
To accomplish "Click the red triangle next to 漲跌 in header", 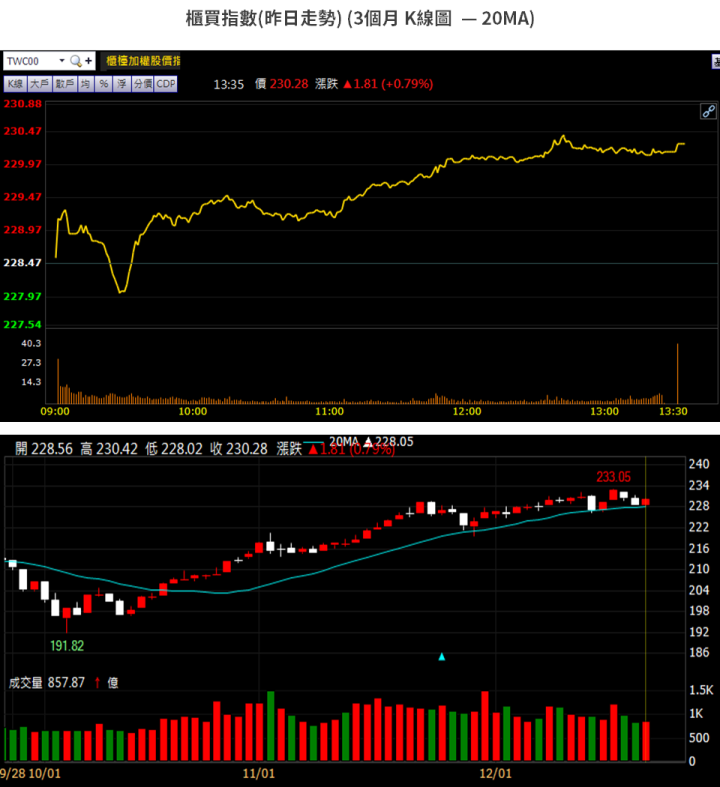I will coord(348,84).
